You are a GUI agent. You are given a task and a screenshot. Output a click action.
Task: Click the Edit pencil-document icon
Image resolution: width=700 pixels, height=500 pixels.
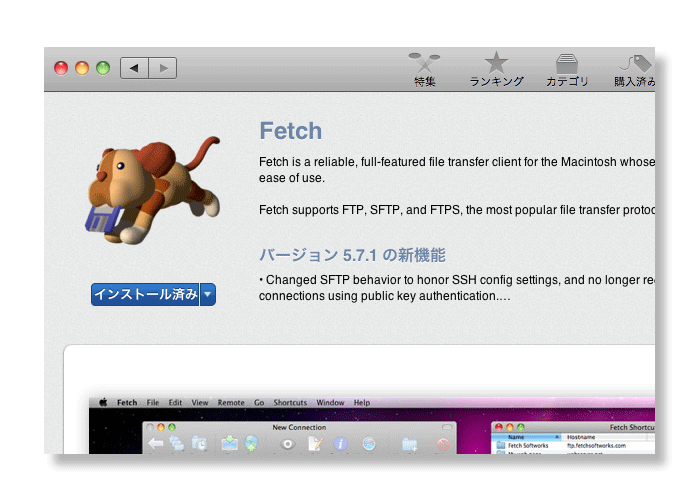pos(315,444)
